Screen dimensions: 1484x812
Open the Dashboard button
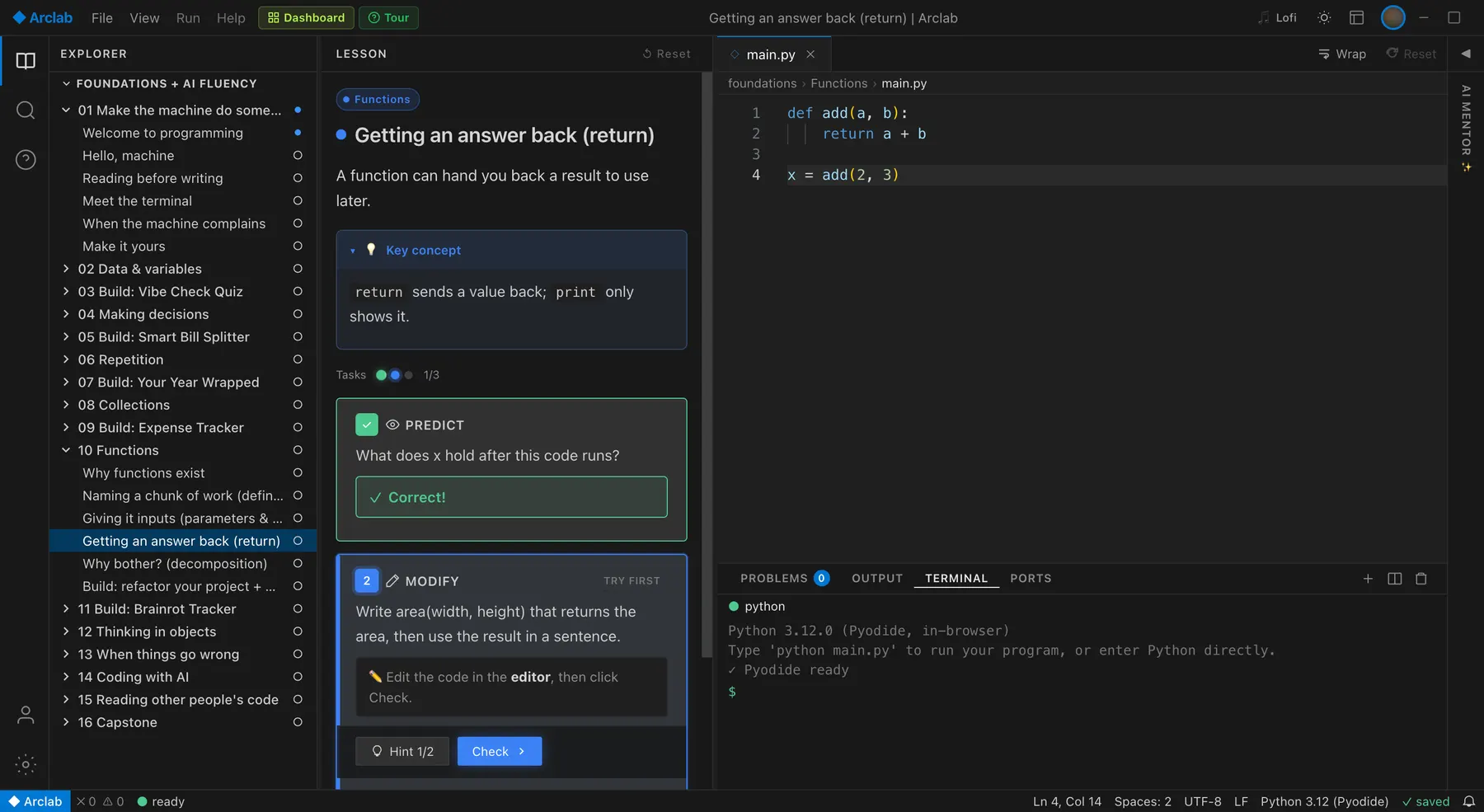(x=306, y=17)
